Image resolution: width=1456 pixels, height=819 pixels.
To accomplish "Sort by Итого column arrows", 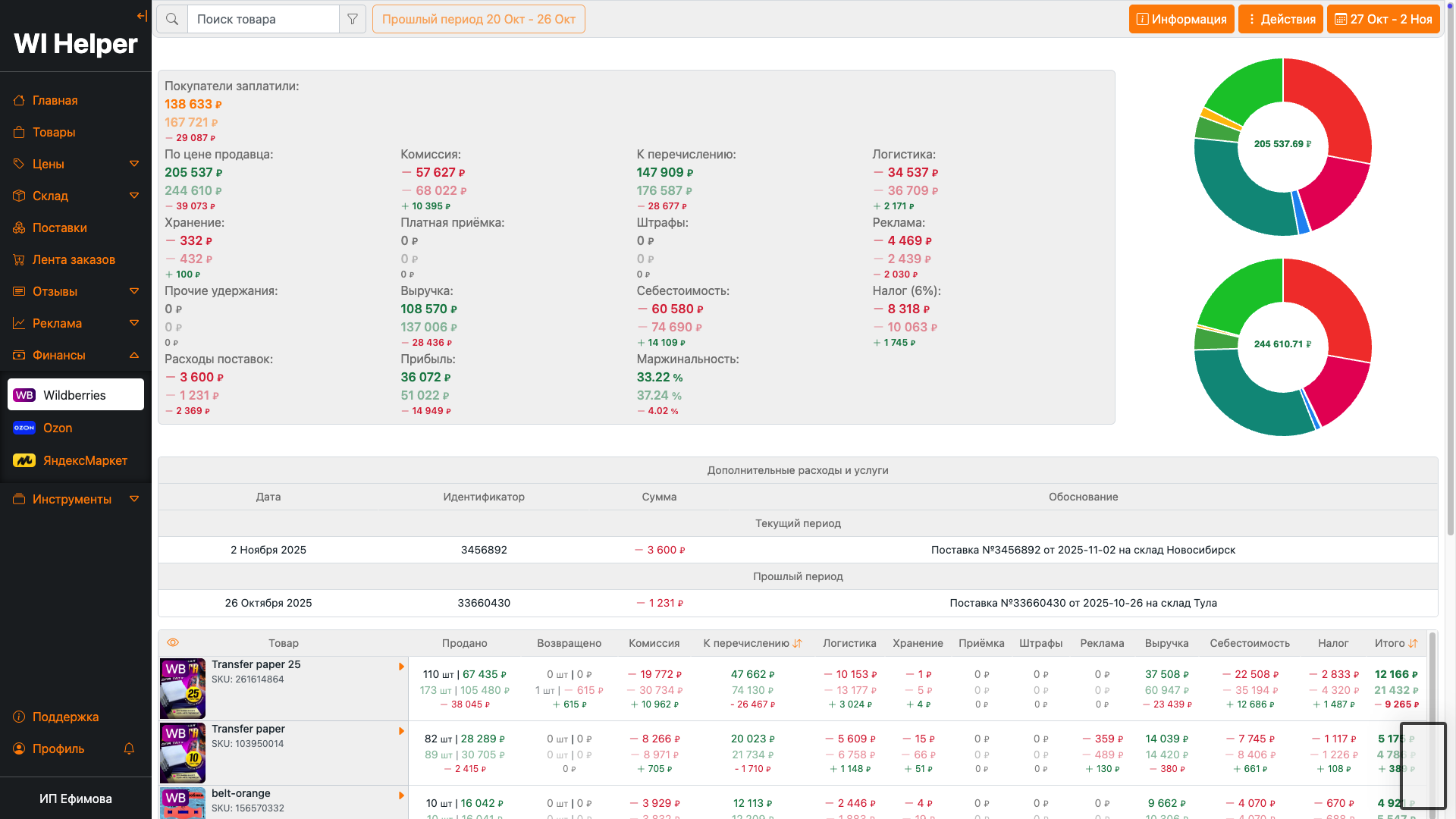I will pyautogui.click(x=1413, y=643).
